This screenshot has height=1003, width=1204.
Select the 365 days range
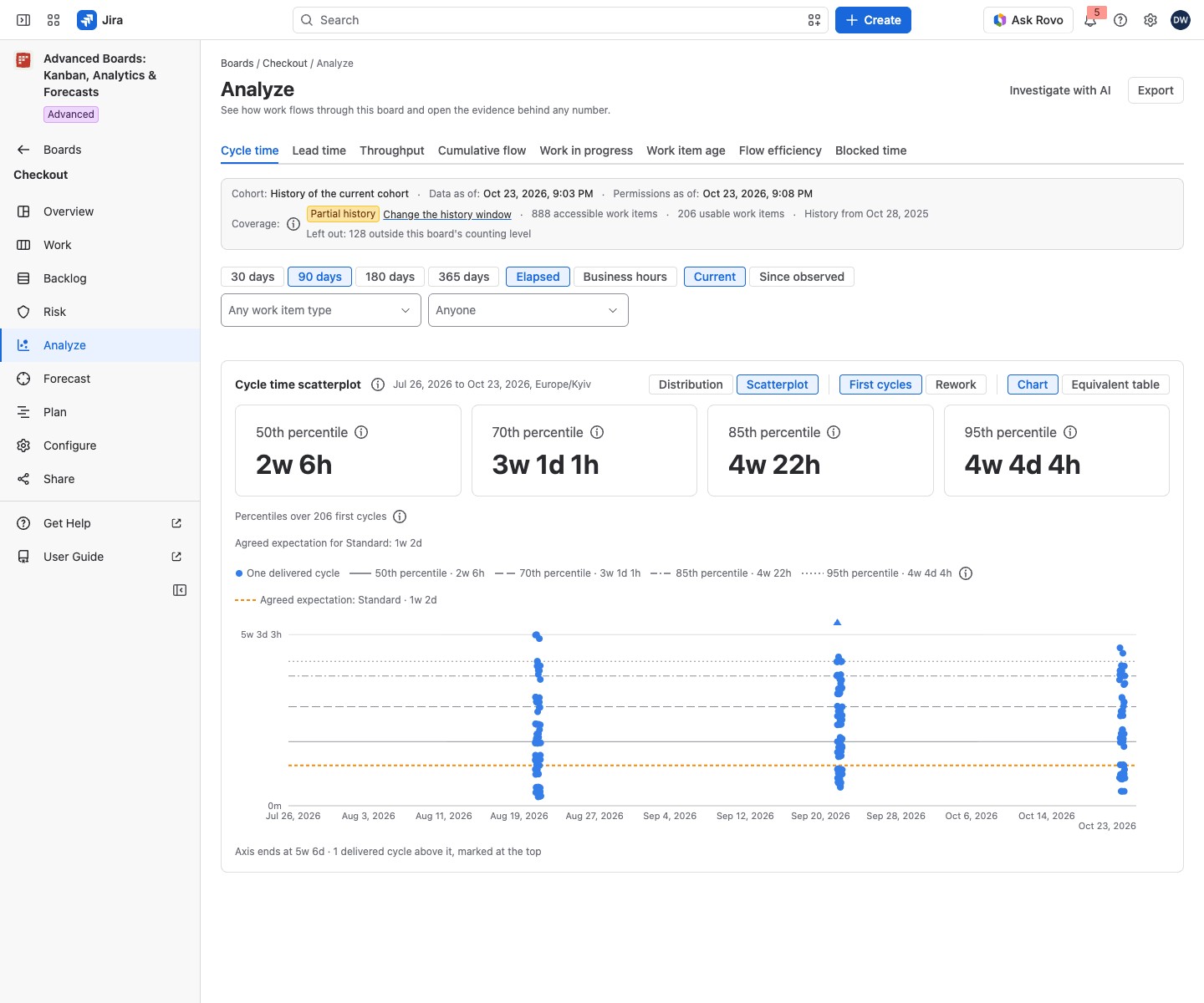(464, 277)
